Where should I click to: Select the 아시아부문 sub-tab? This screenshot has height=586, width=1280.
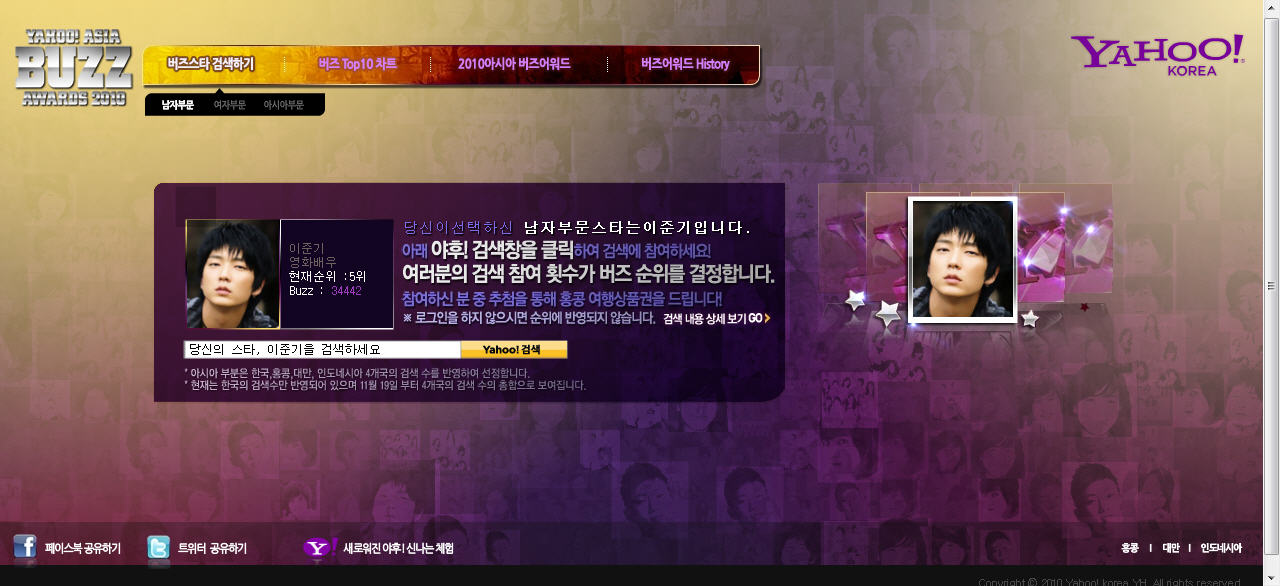coord(284,104)
